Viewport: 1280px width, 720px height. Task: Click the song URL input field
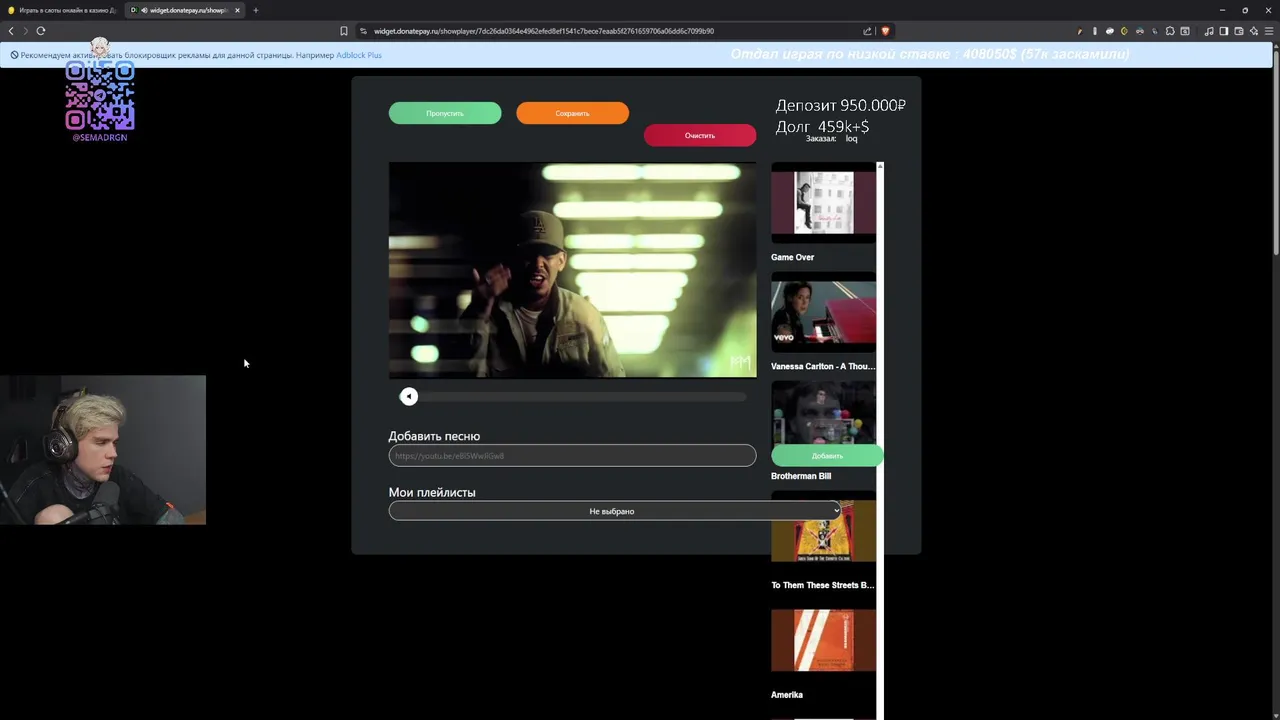[572, 456]
